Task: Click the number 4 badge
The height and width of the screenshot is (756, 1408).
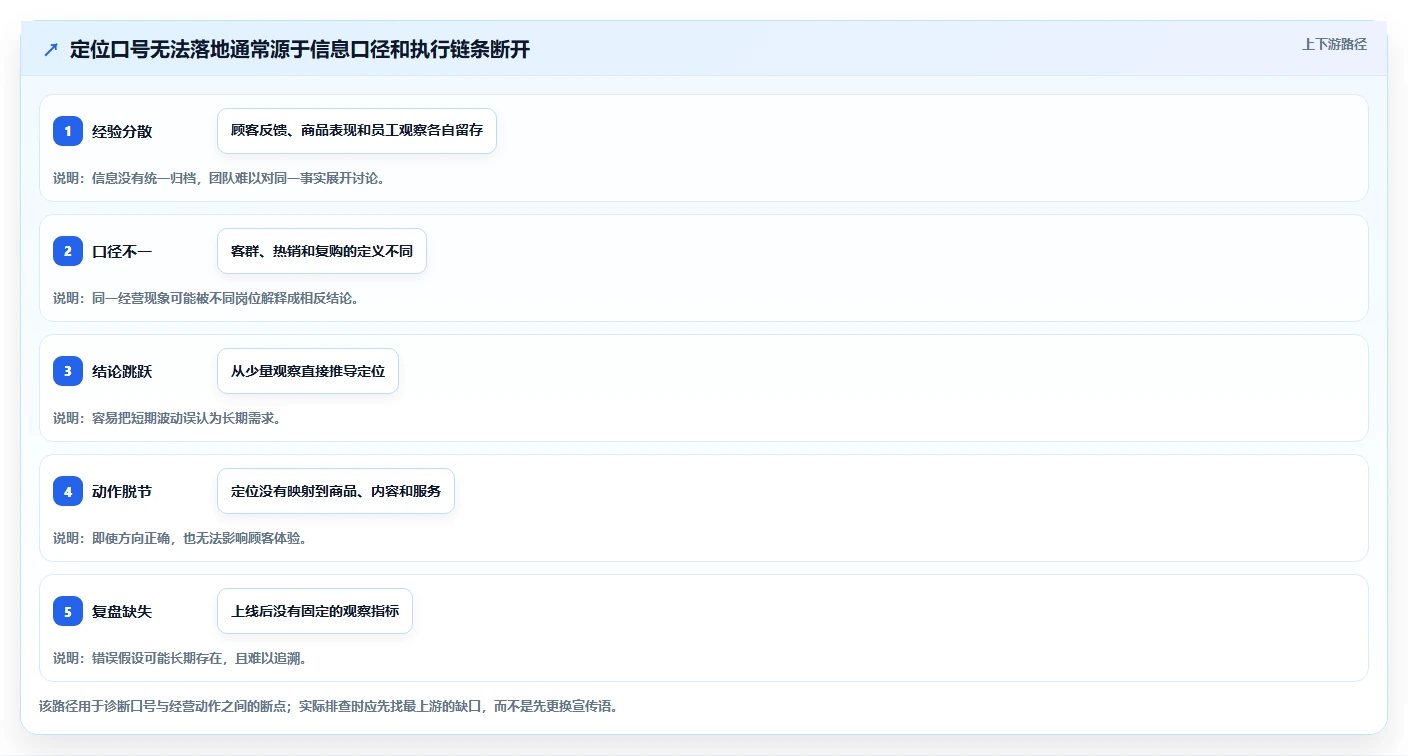Action: click(68, 491)
